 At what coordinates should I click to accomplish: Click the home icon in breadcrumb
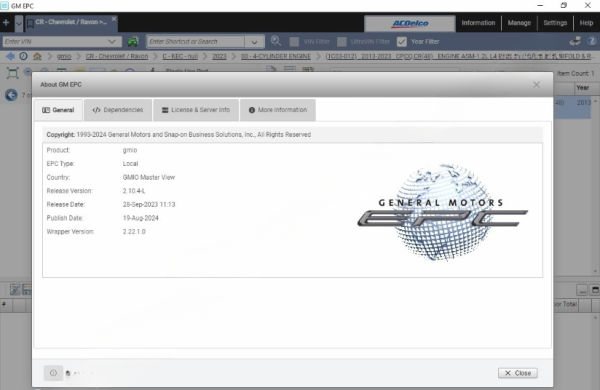(37, 56)
